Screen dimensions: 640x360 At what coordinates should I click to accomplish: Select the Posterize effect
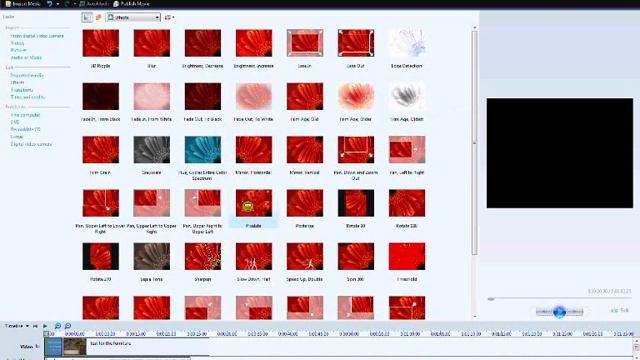(304, 203)
